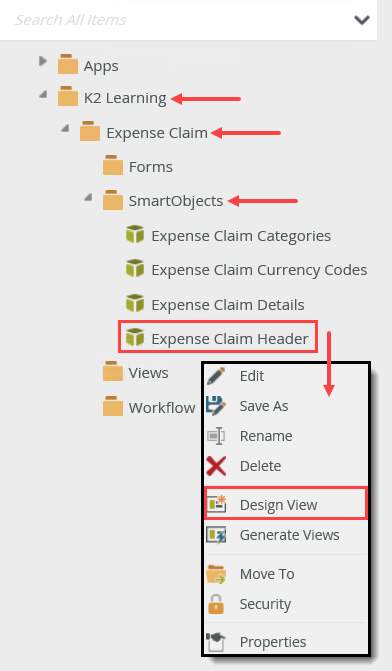This screenshot has height=671, width=392.
Task: Select the Apps tree item label
Action: [101, 66]
